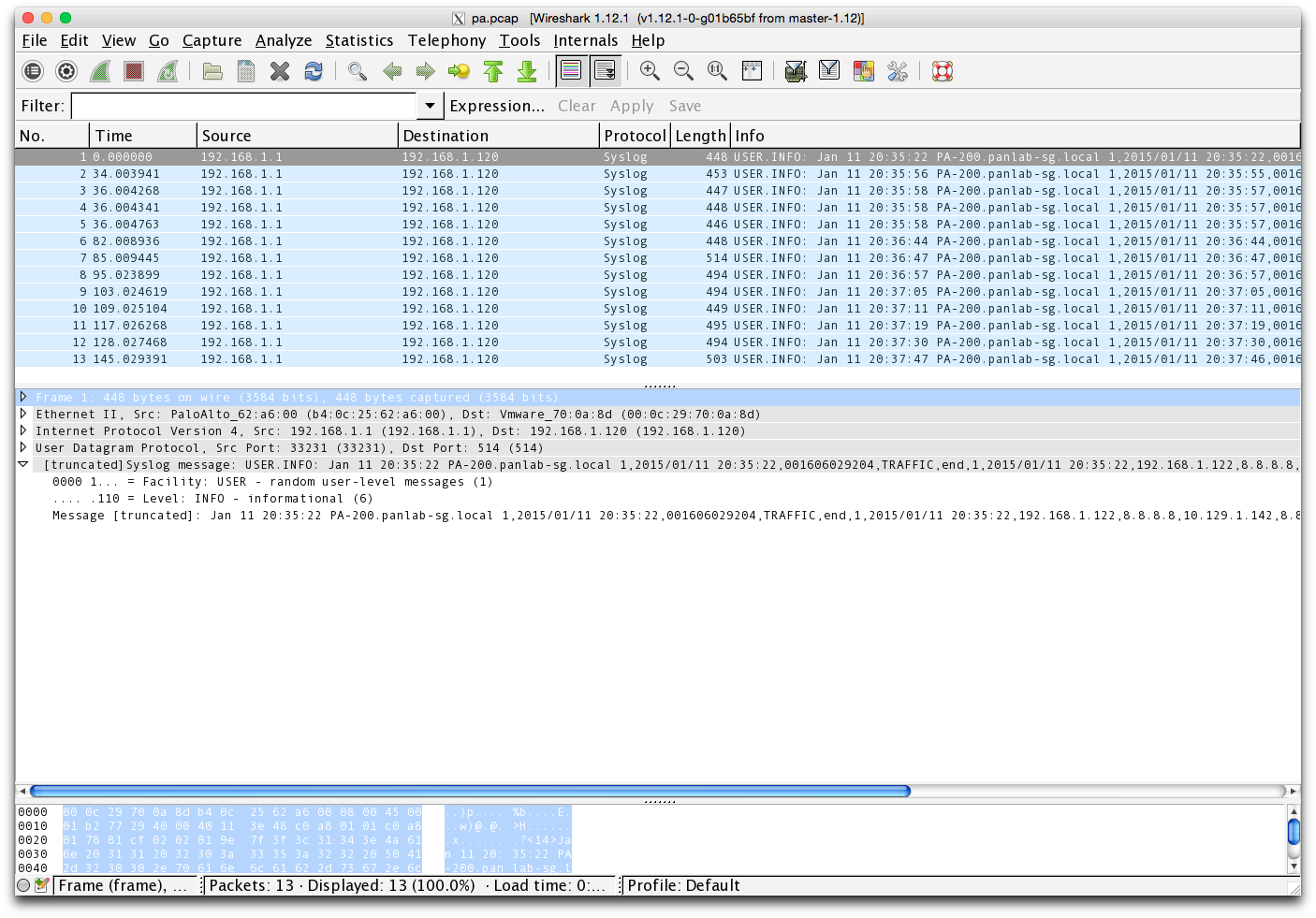This screenshot has height=918, width=1316.
Task: Open the Statistics menu
Action: tap(359, 40)
